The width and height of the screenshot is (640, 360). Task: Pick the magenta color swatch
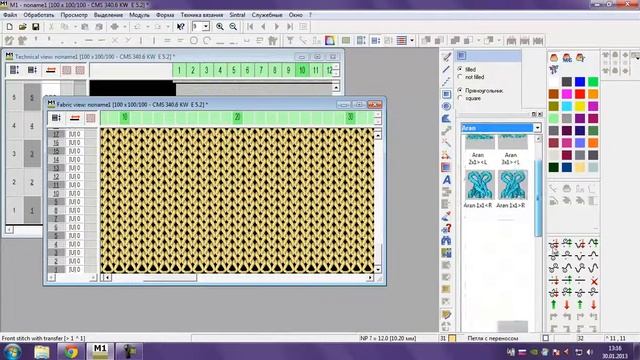coord(567,94)
